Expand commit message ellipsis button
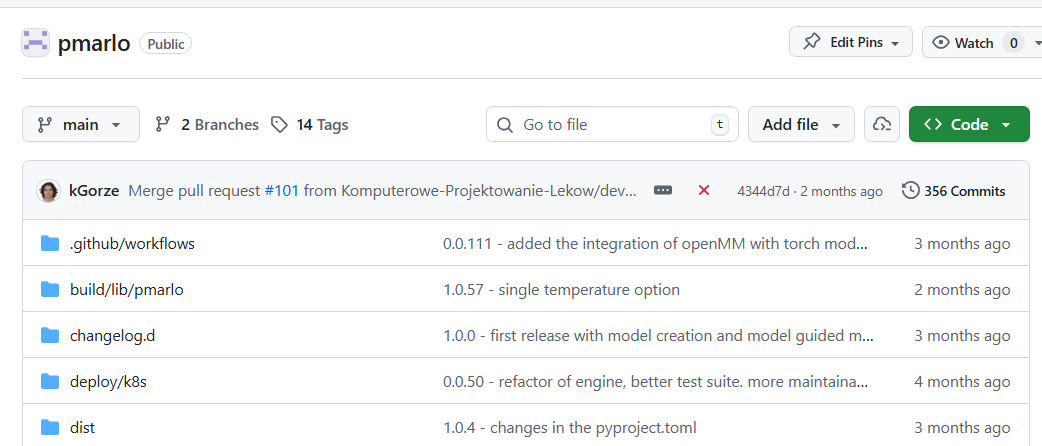This screenshot has height=446, width=1042. 663,191
